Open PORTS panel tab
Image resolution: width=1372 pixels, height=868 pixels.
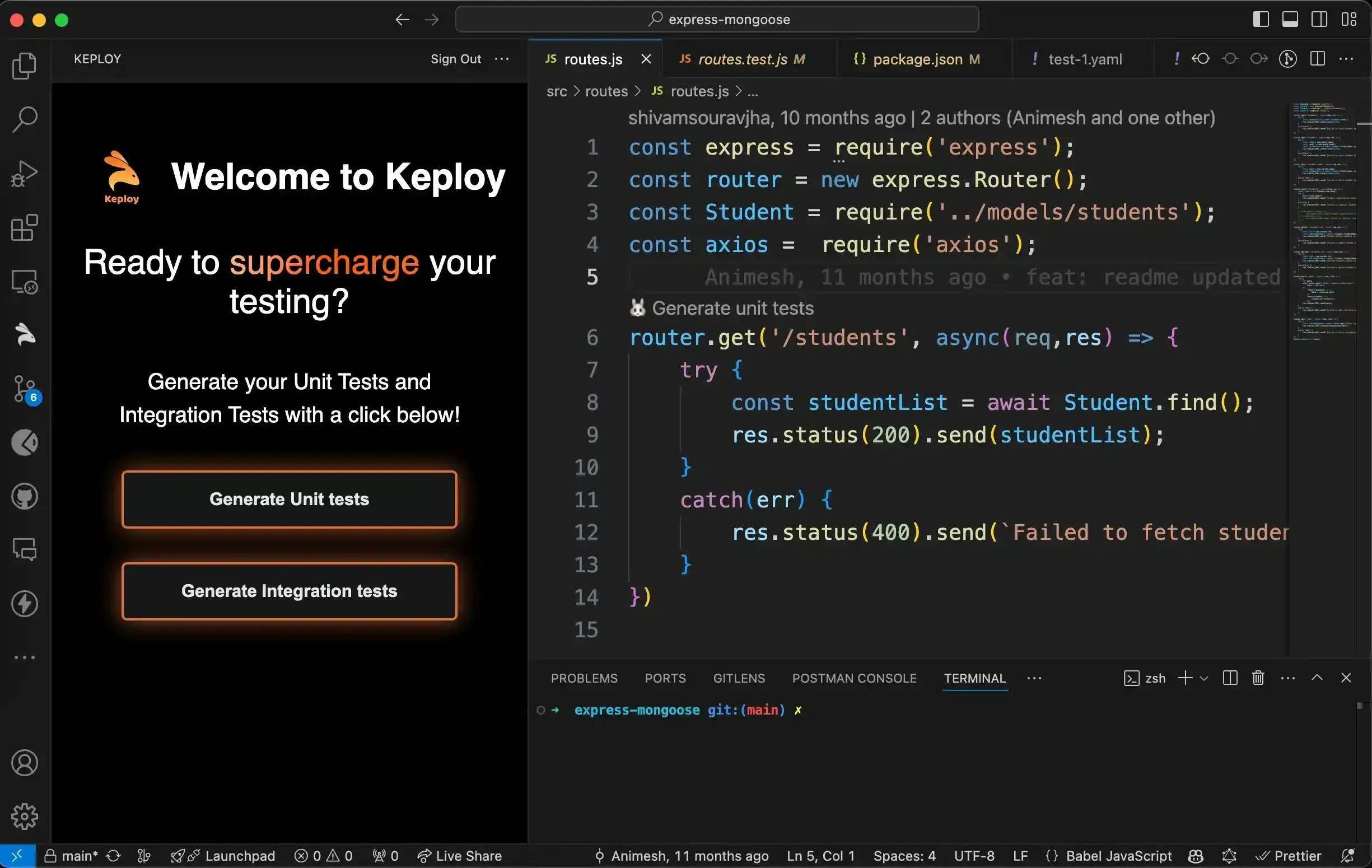[665, 678]
